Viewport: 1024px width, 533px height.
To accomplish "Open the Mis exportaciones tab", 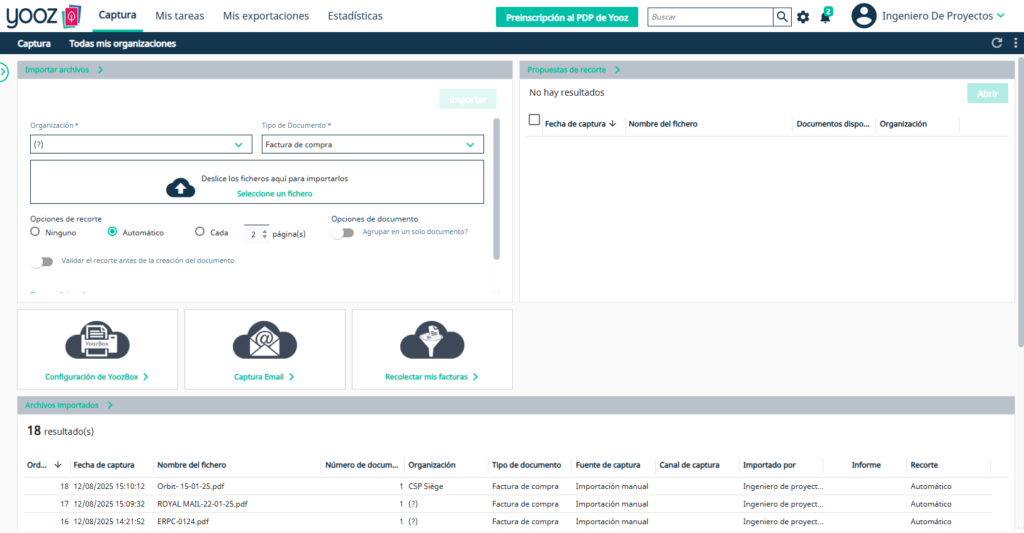I will [x=266, y=16].
